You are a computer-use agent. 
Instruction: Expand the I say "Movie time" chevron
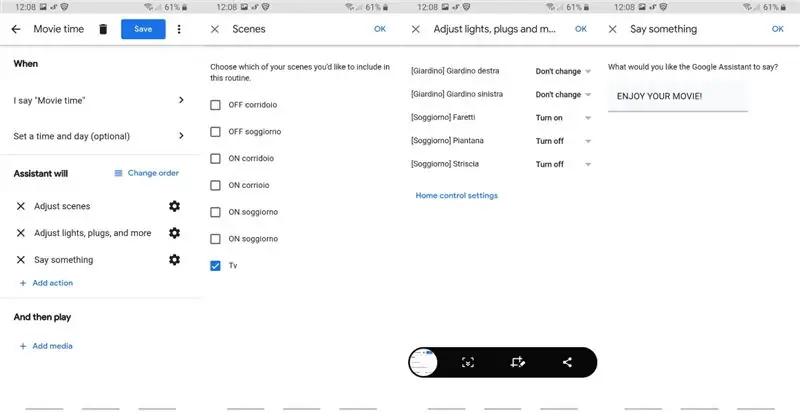tap(181, 100)
